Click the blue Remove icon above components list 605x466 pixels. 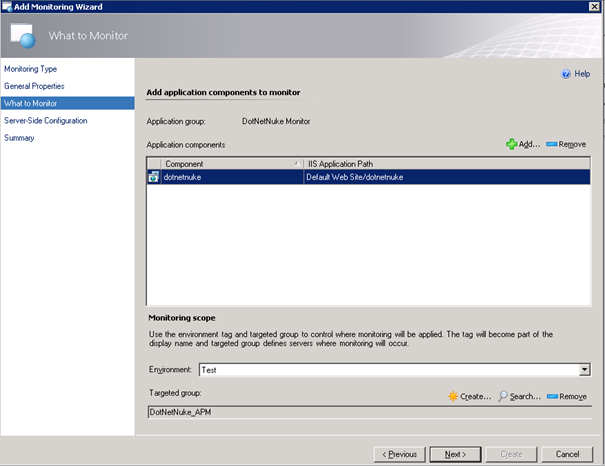(x=552, y=144)
